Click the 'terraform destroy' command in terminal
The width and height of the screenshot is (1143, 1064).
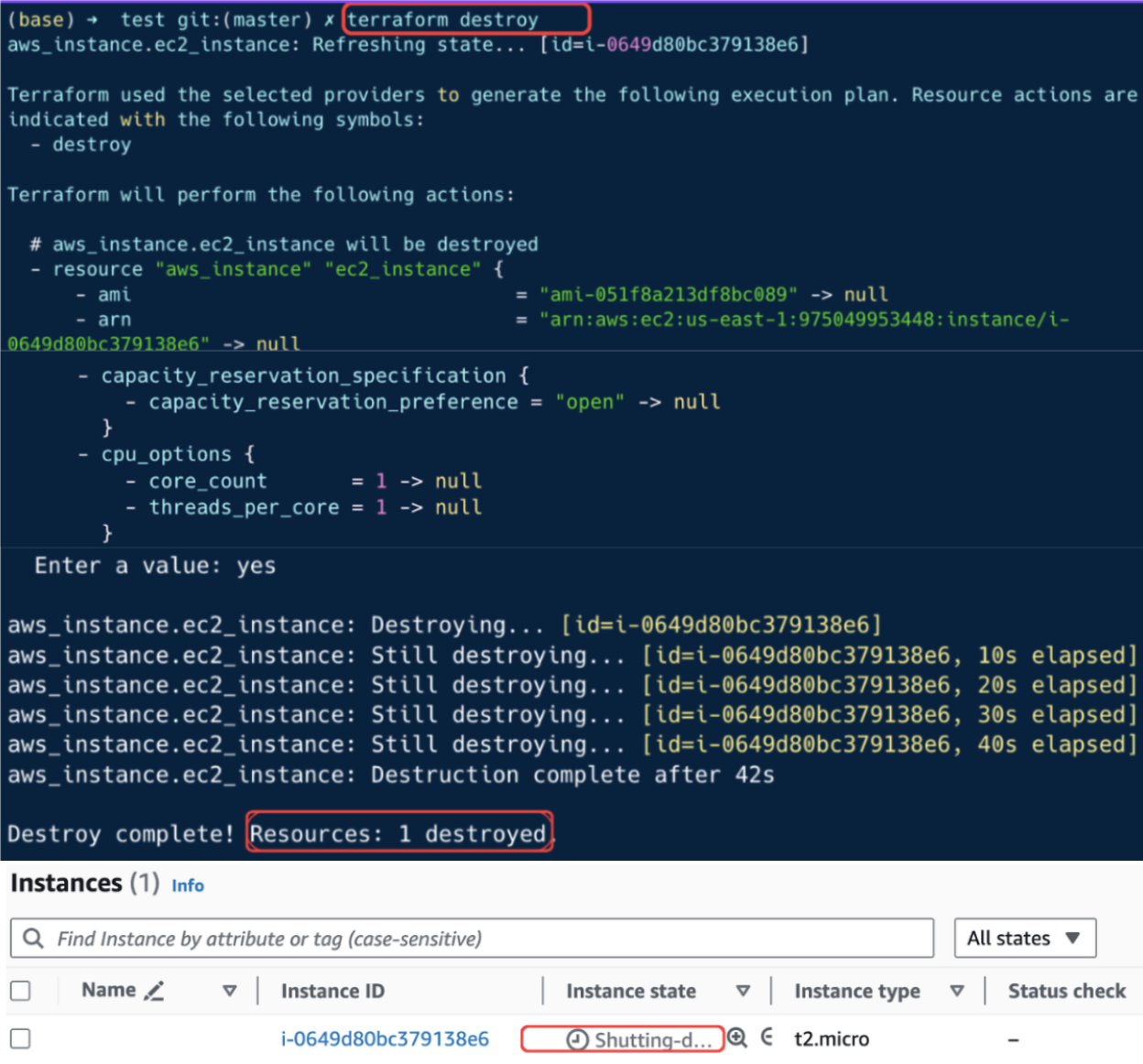tap(442, 19)
